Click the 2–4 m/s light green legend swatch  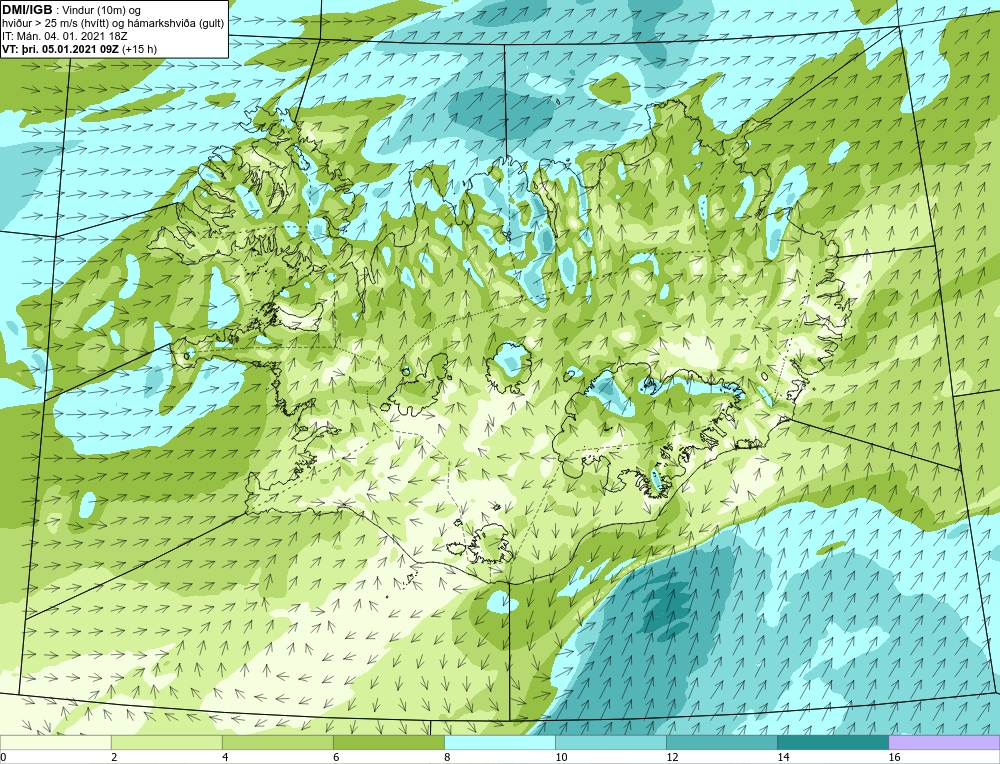pos(166,742)
